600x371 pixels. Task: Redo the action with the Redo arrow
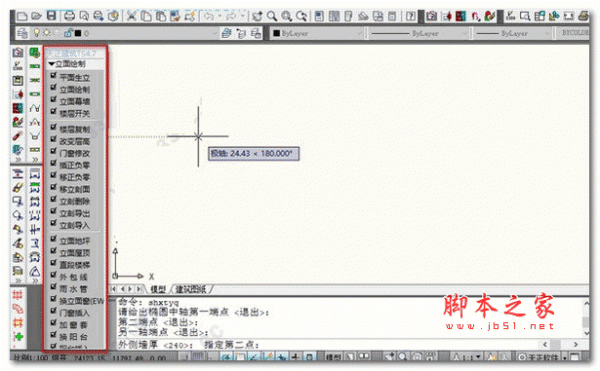(x=232, y=16)
